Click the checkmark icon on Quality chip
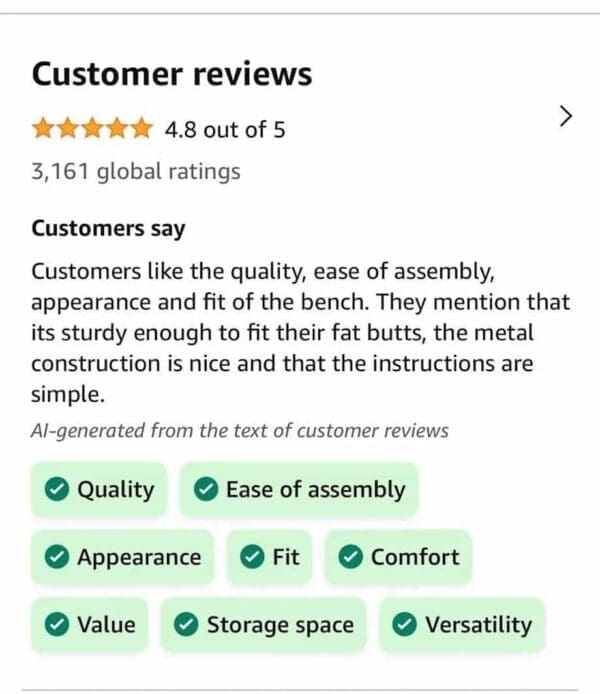Screen dimensions: 600x694 pyautogui.click(x=58, y=490)
